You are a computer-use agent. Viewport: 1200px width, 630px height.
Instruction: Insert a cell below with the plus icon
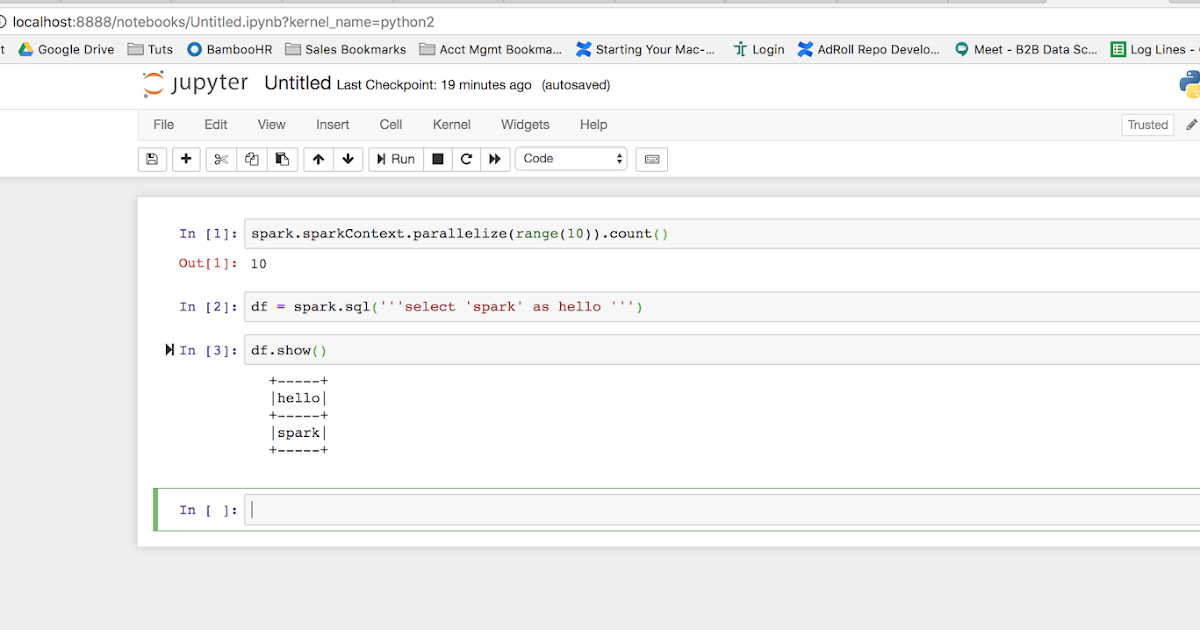[186, 159]
